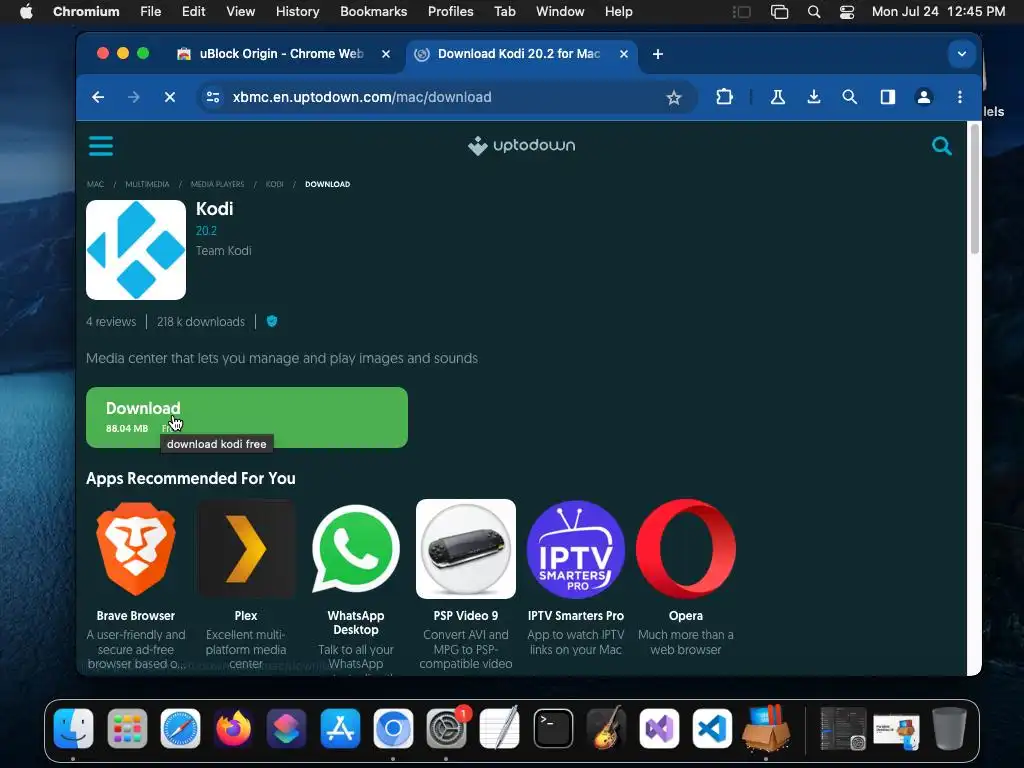
Task: Click the toolbar search icon
Action: 850,97
